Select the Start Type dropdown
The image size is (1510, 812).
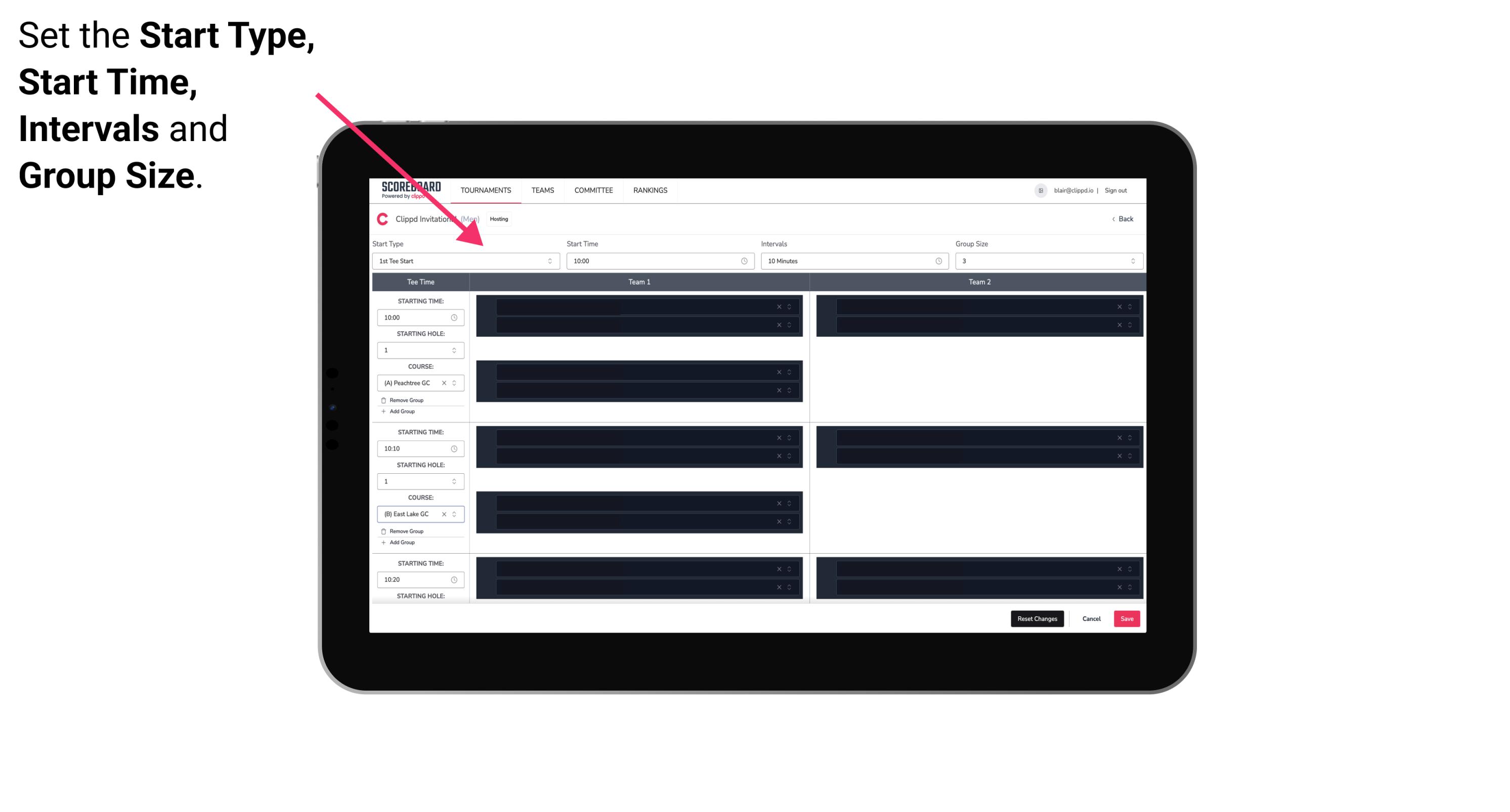point(464,261)
